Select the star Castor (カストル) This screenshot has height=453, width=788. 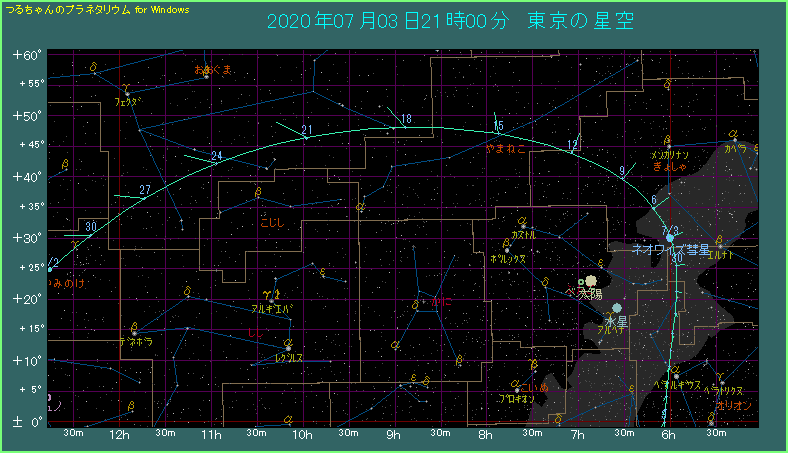point(523,225)
